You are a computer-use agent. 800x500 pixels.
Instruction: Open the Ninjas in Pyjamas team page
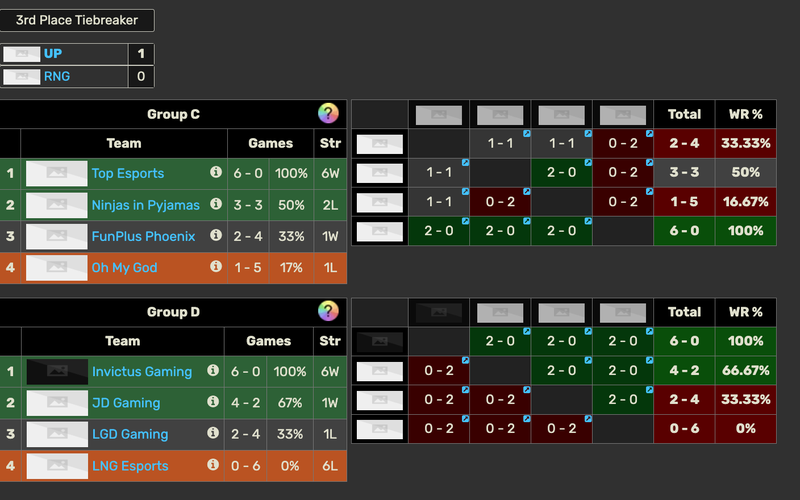point(146,205)
